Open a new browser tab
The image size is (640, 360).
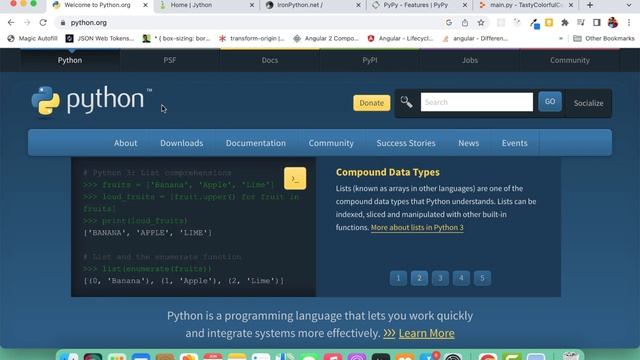click(590, 5)
